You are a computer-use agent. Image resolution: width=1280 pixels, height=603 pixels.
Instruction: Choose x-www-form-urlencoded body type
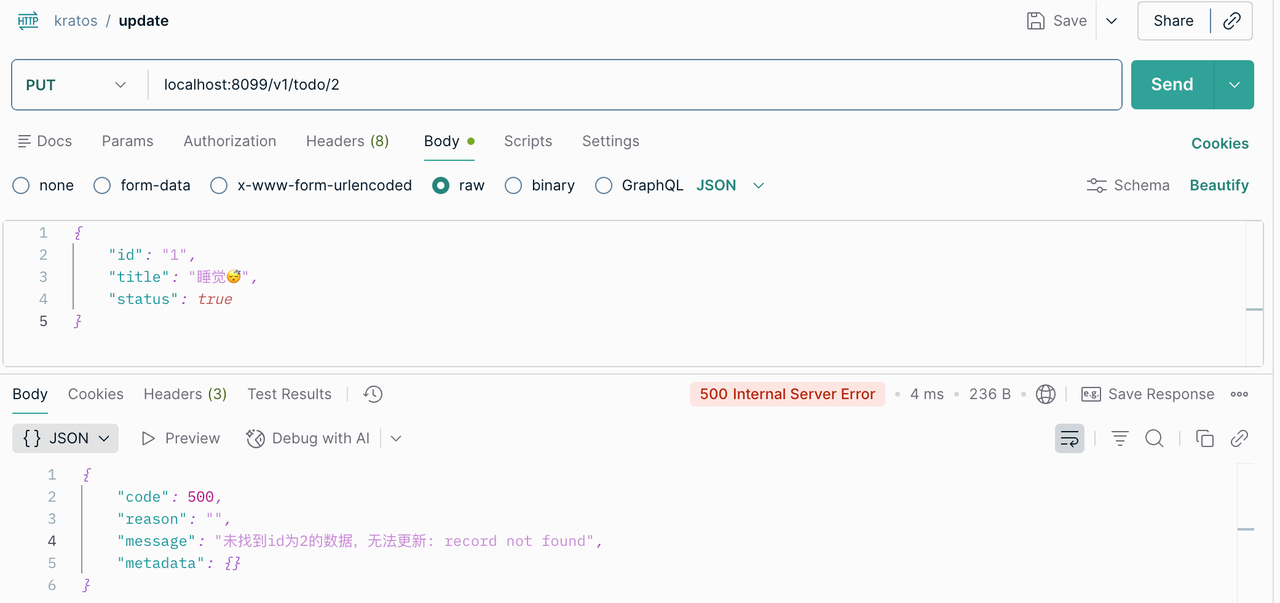point(219,185)
